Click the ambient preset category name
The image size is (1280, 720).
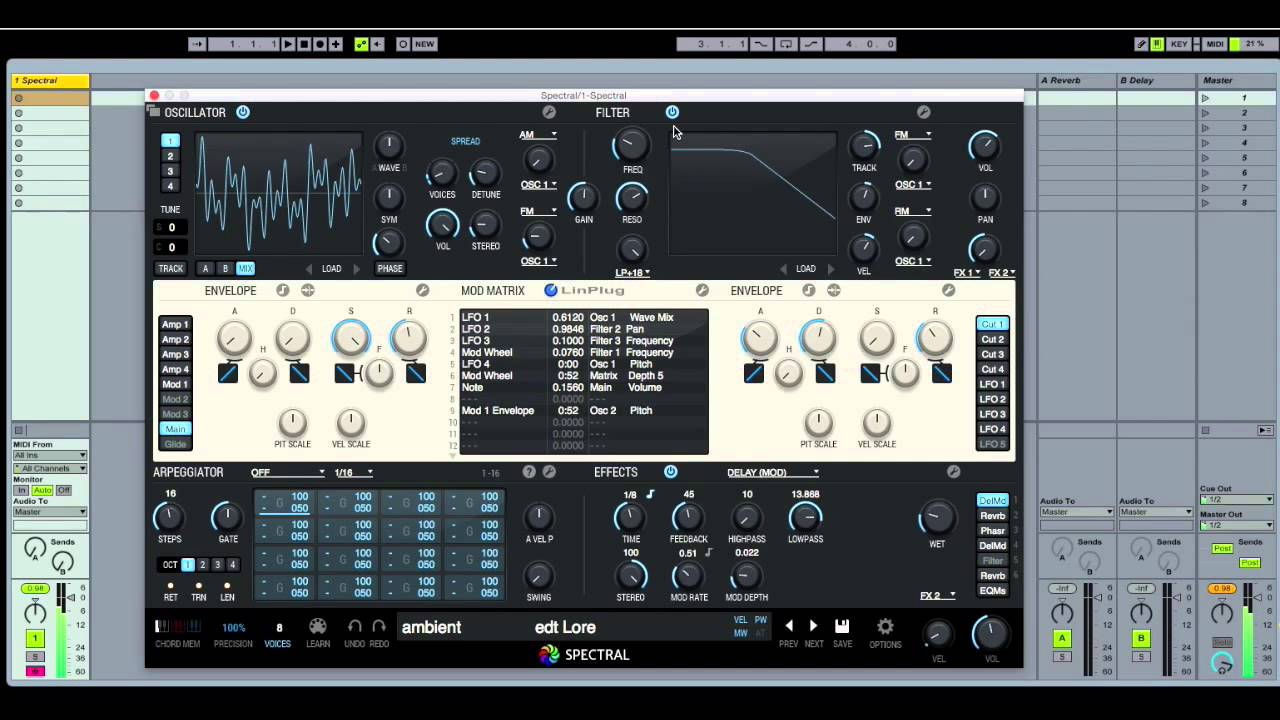[431, 627]
